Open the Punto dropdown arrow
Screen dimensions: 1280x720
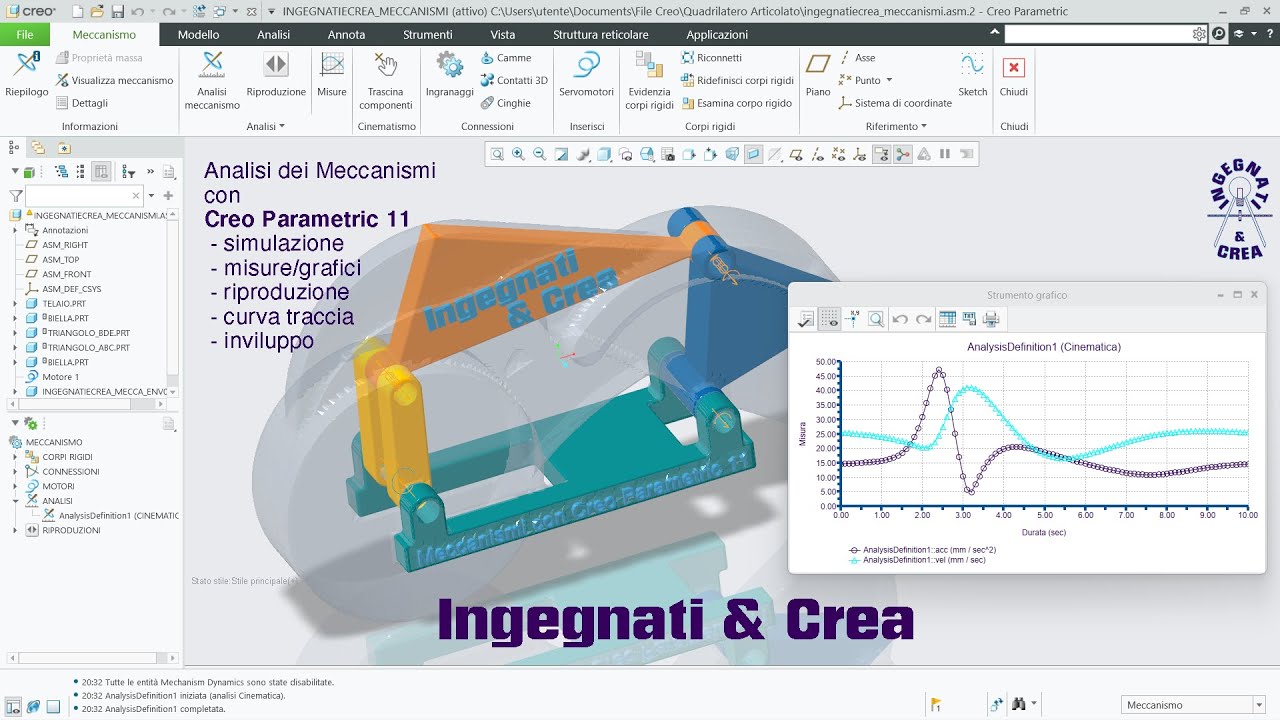click(x=889, y=80)
